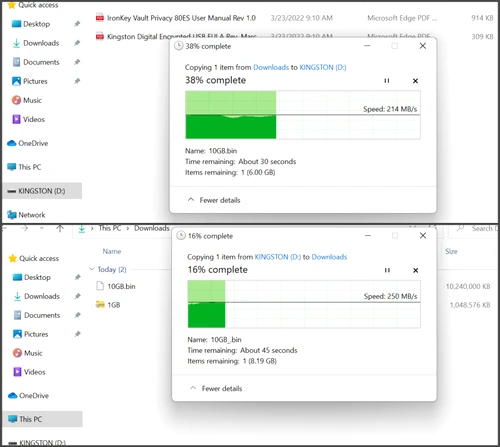The height and width of the screenshot is (447, 500).
Task: Click the speed graph in the 38% dialog
Action: [x=303, y=115]
